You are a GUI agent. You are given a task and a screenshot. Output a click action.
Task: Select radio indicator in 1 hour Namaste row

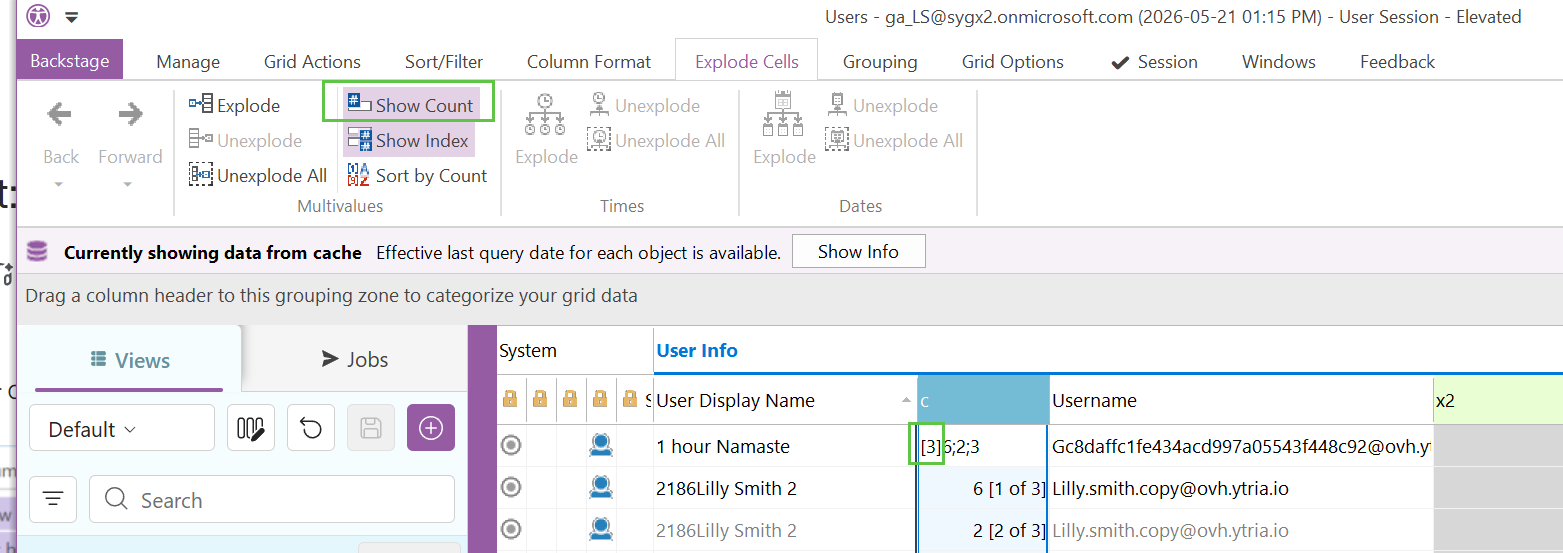click(x=511, y=446)
